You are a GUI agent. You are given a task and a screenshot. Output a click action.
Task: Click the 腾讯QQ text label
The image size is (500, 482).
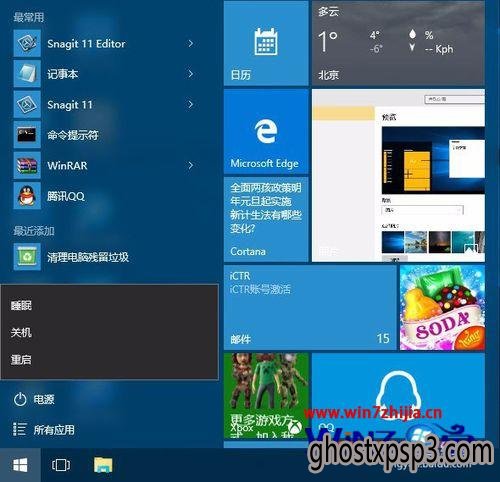coord(66,196)
